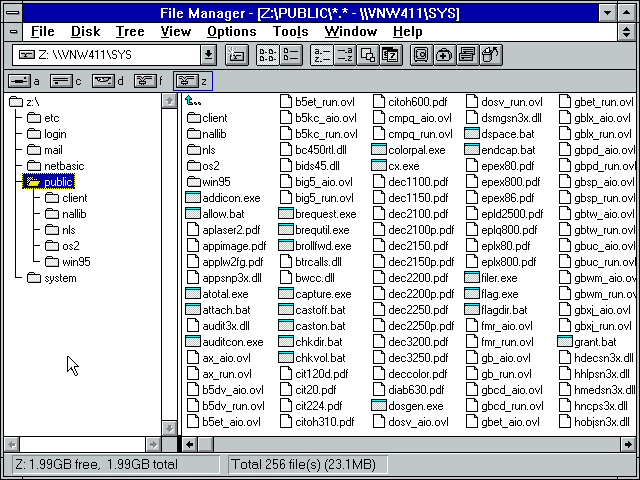Select CD-ROM drive d icon
The width and height of the screenshot is (640, 480).
point(103,81)
